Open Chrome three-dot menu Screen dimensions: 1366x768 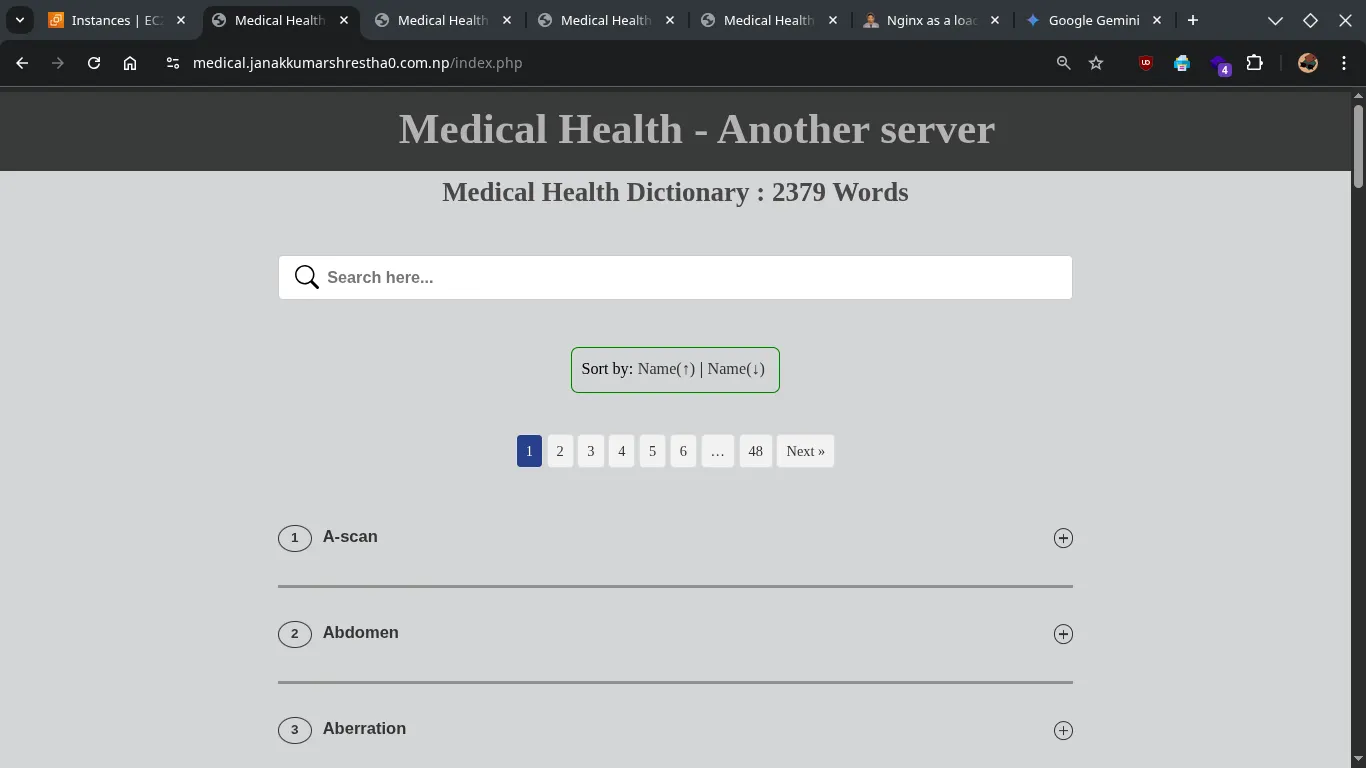[x=1343, y=63]
